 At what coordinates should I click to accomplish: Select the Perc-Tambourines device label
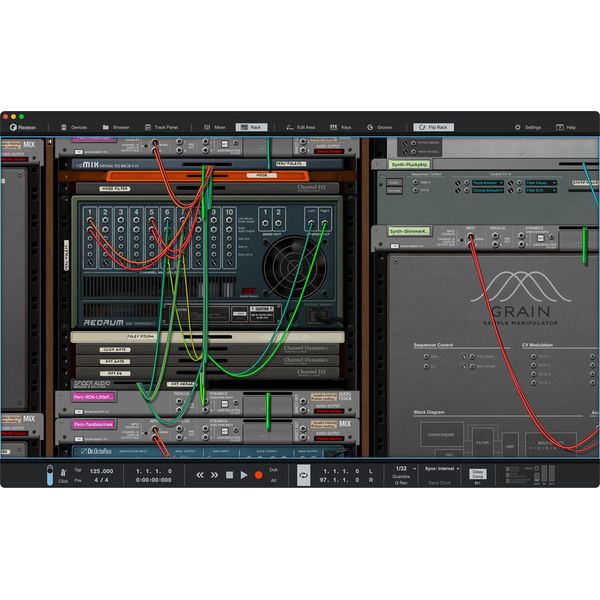click(93, 424)
